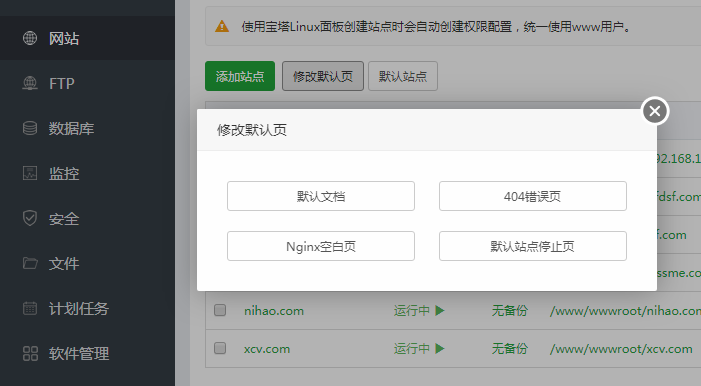This screenshot has height=386, width=701.
Task: Choose 404错误页 in the dialog
Action: [533, 196]
